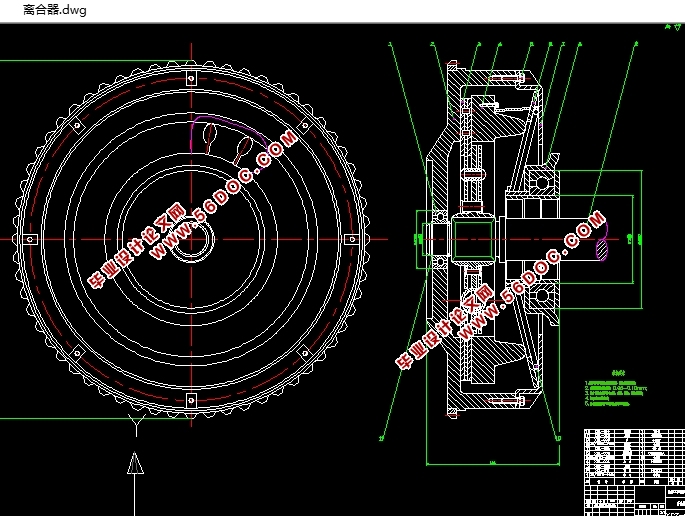Select the leftmost bolt hole square on the front view
685x516 pixels.
30,240
